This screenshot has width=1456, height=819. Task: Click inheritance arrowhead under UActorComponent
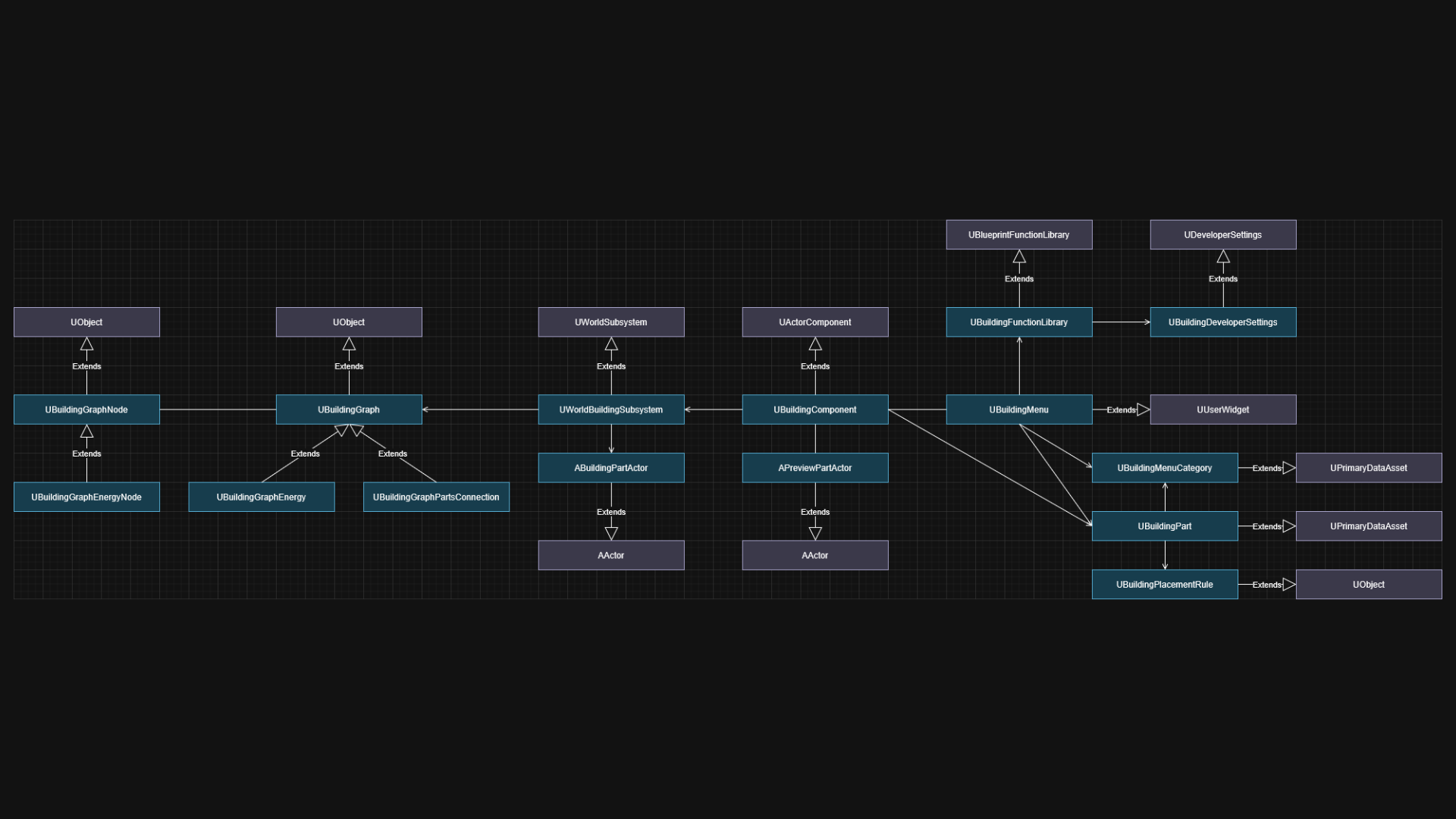point(815,344)
